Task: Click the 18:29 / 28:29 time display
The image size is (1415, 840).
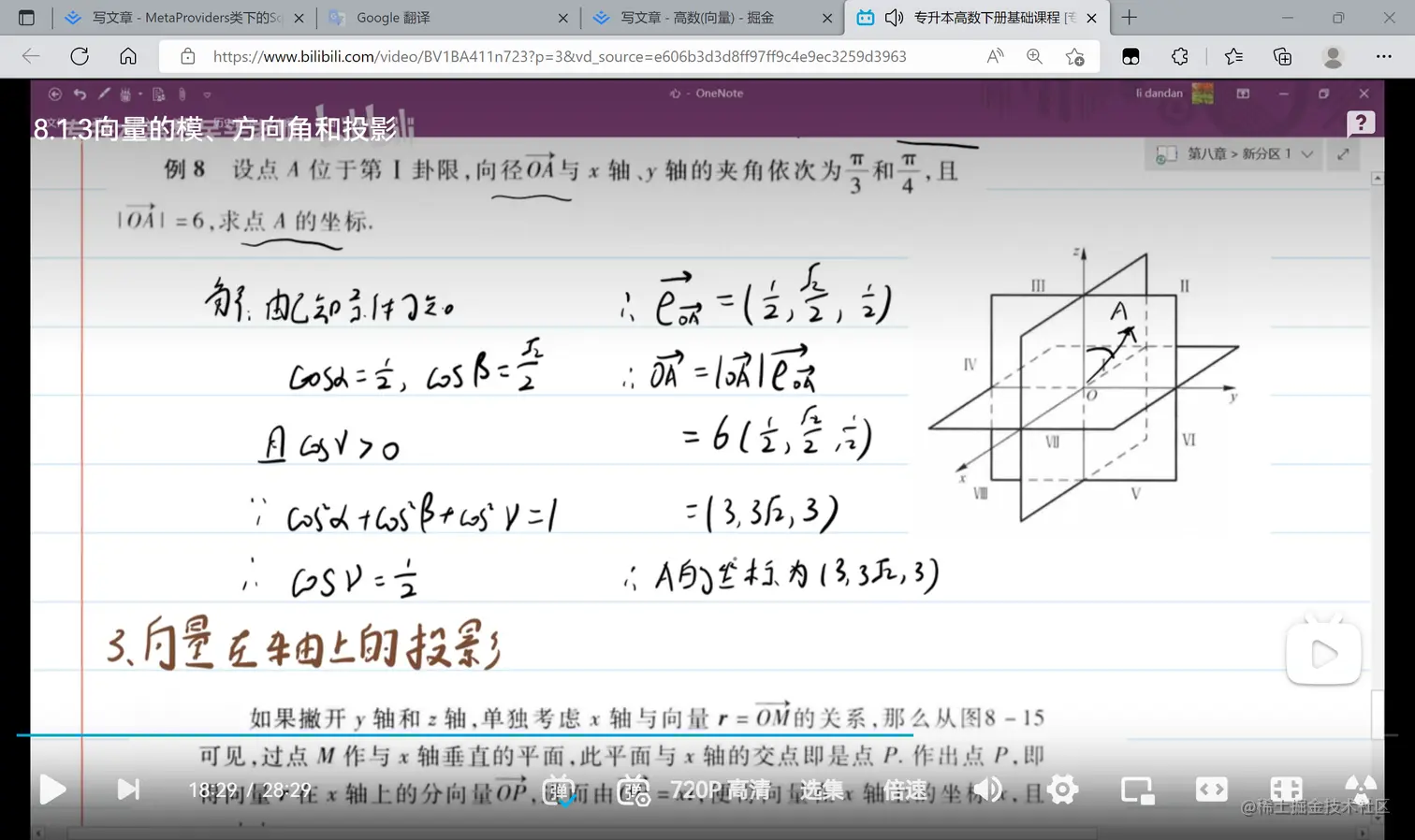Action: (x=250, y=790)
